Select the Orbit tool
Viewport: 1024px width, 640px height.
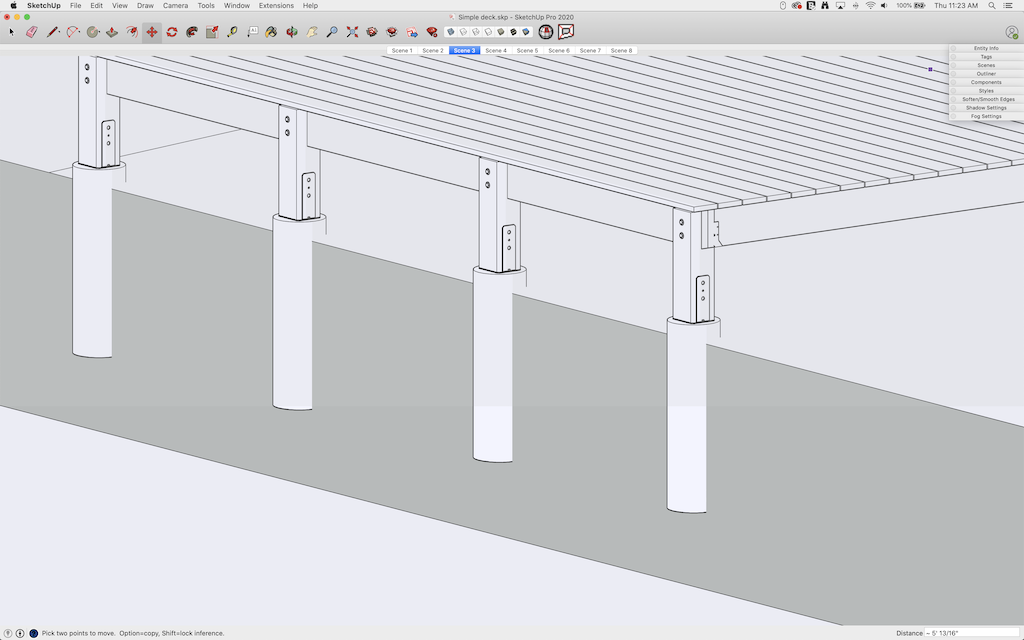291,32
